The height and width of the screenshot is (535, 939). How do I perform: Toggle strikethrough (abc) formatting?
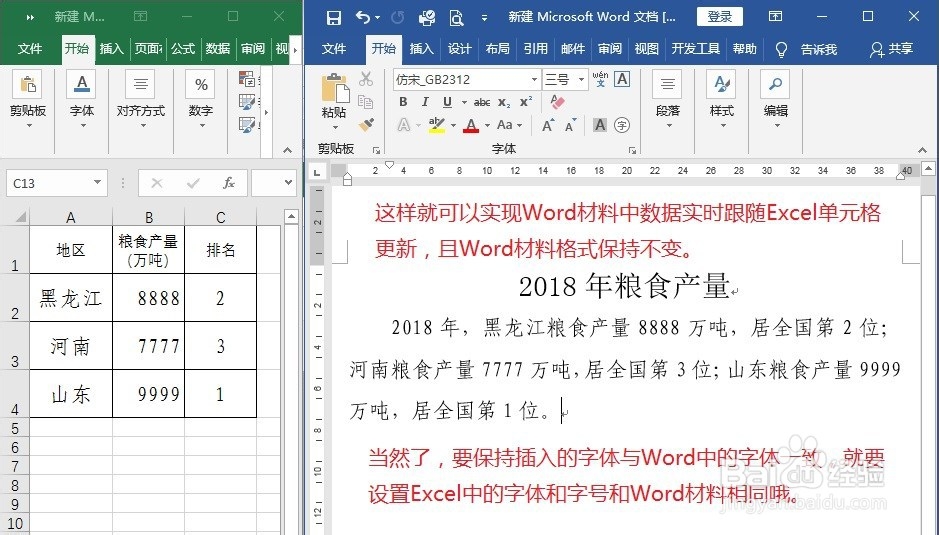coord(481,102)
